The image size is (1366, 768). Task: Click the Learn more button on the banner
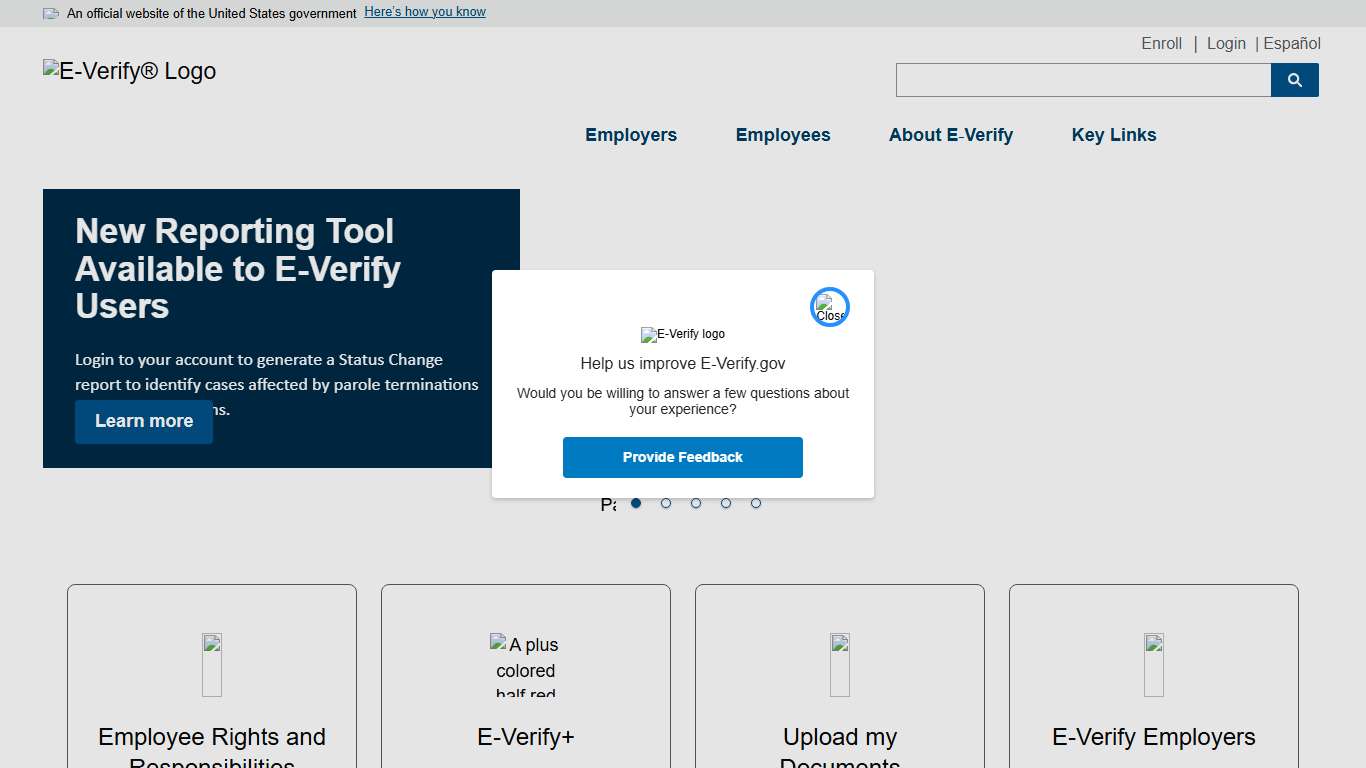coord(143,421)
